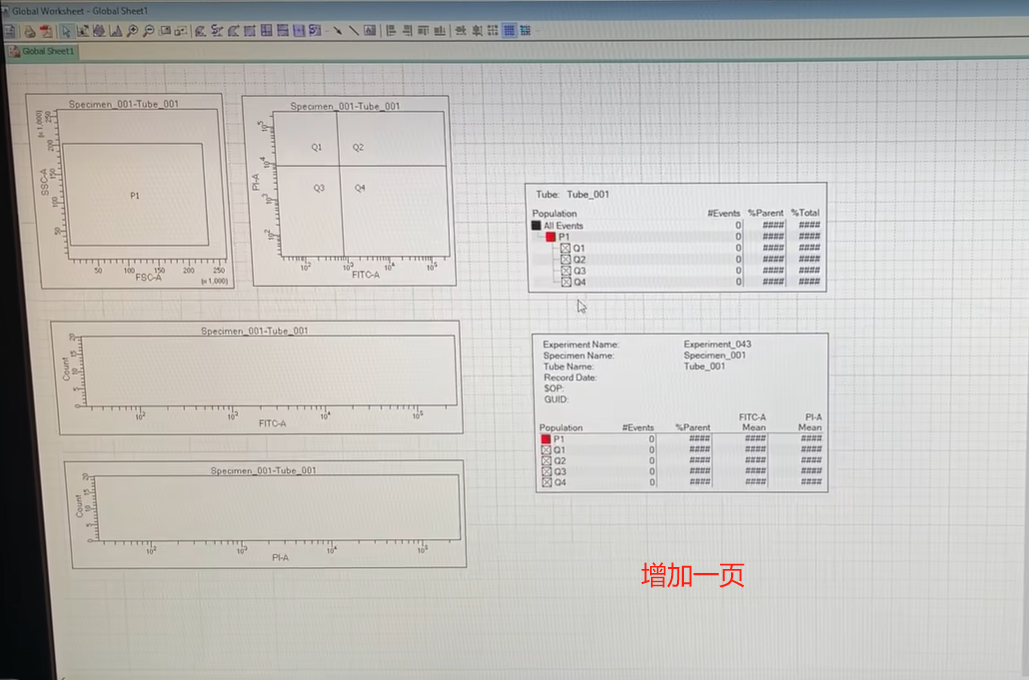Toggle the Snap to Grid icon
This screenshot has height=680, width=1029.
(525, 31)
